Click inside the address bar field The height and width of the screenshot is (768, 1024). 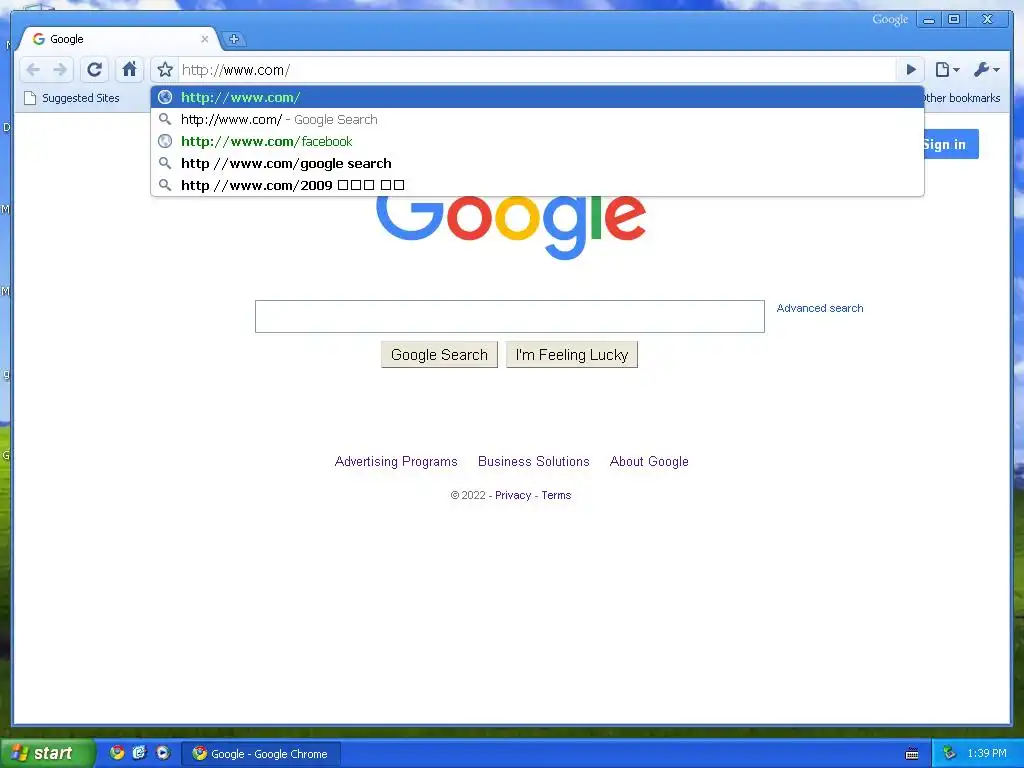[536, 70]
